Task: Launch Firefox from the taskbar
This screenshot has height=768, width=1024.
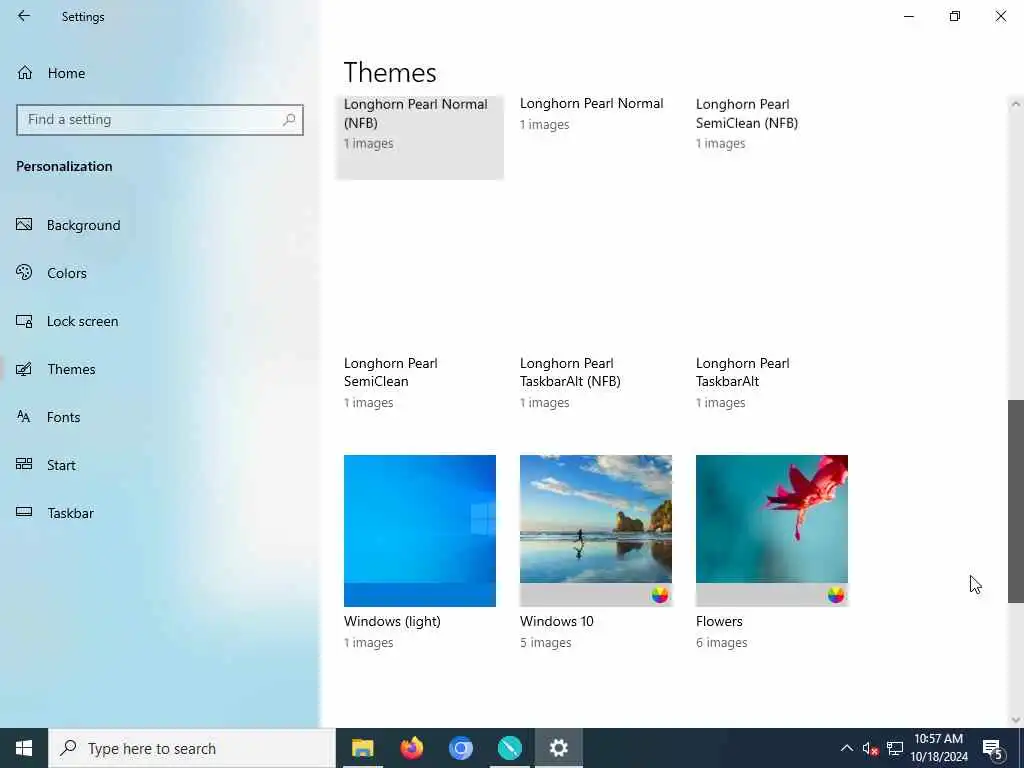Action: coord(411,748)
